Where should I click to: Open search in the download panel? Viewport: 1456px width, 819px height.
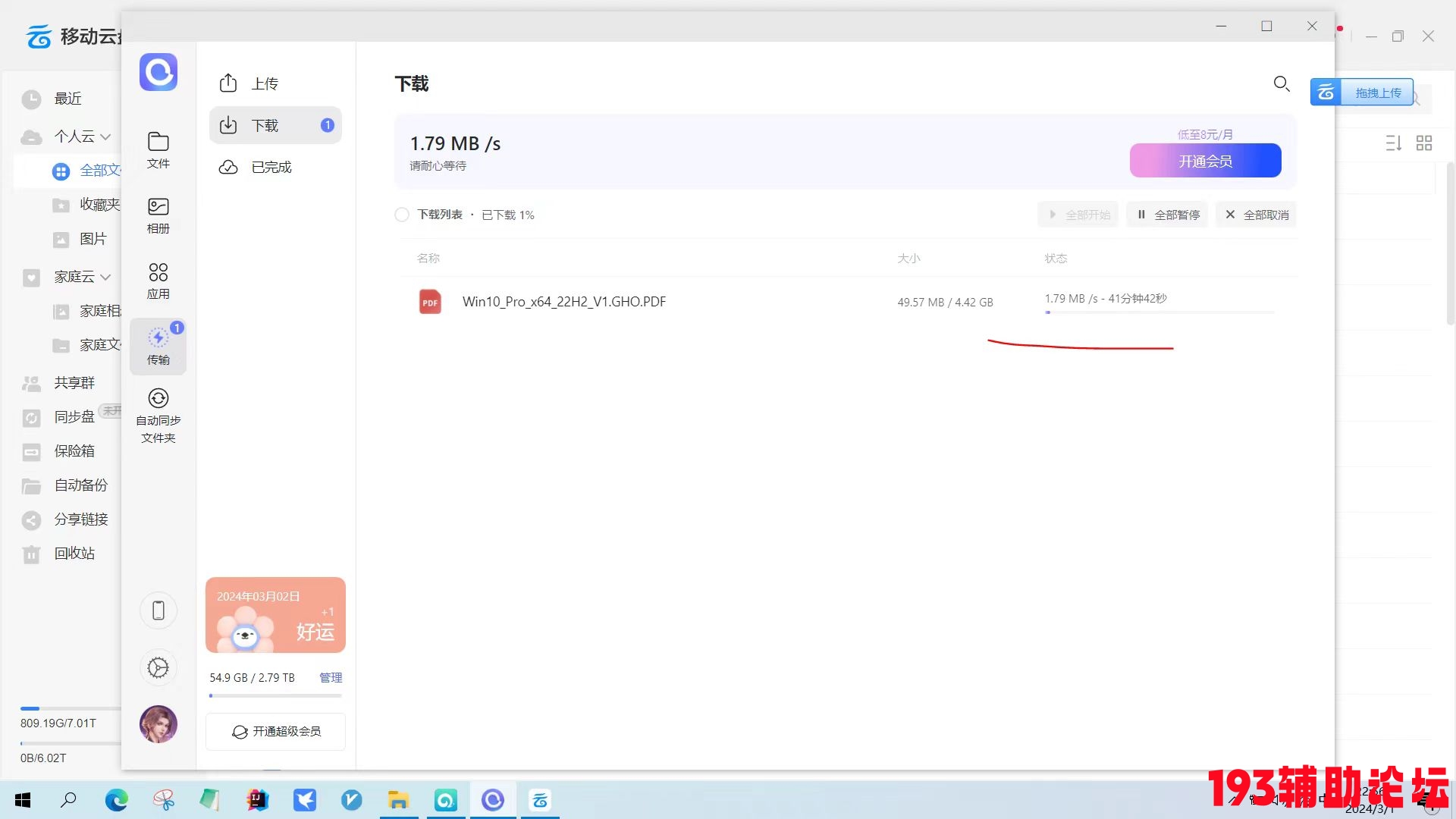1282,83
